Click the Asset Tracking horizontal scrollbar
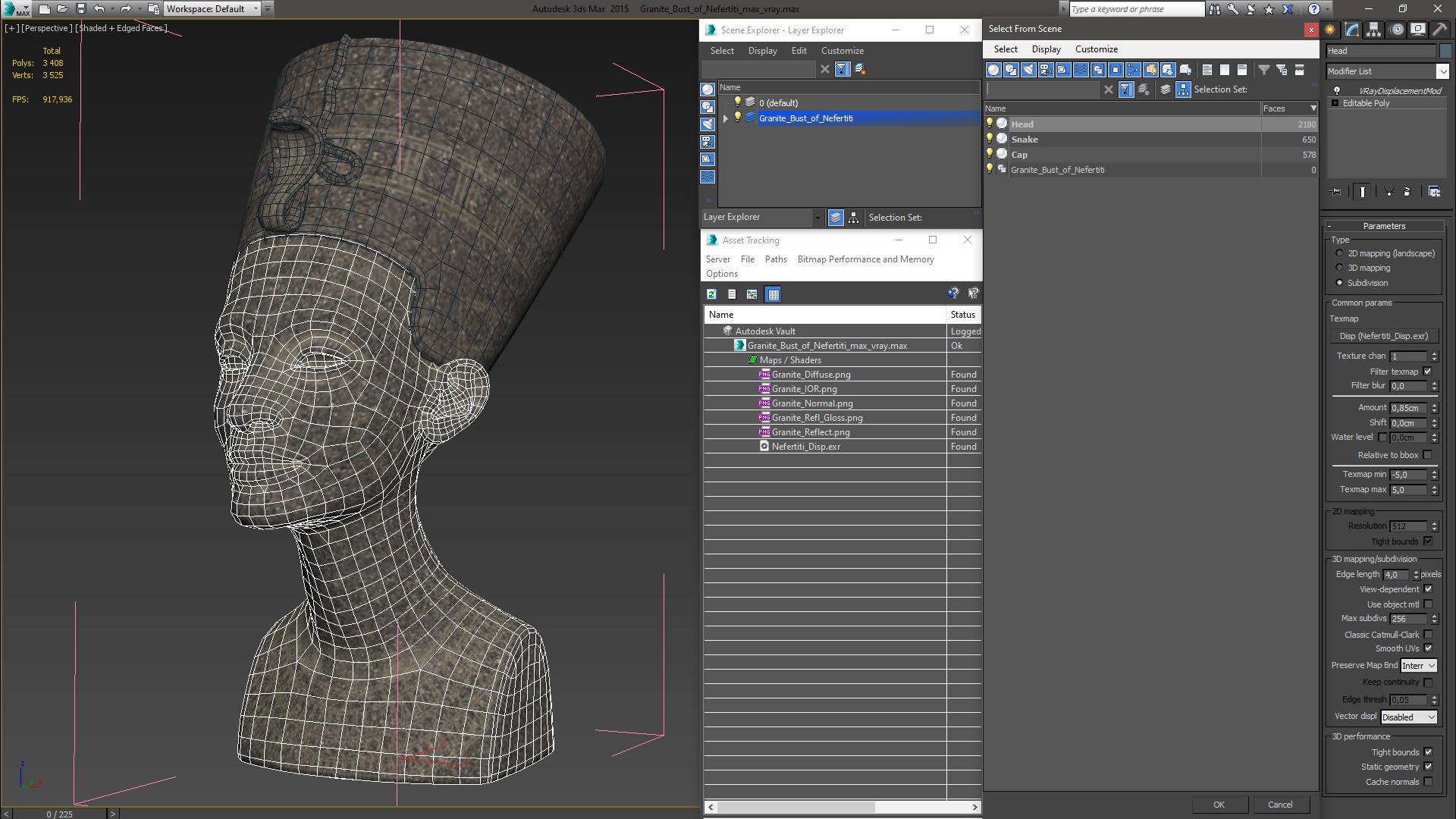This screenshot has width=1456, height=819. point(795,807)
